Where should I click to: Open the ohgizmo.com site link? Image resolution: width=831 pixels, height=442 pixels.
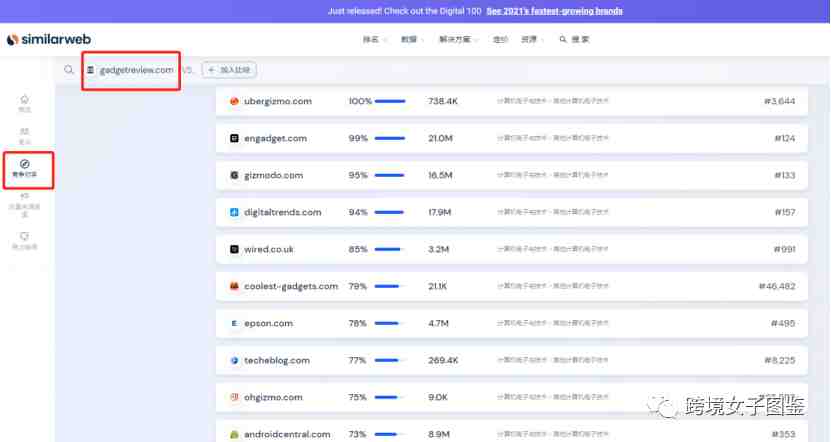273,397
